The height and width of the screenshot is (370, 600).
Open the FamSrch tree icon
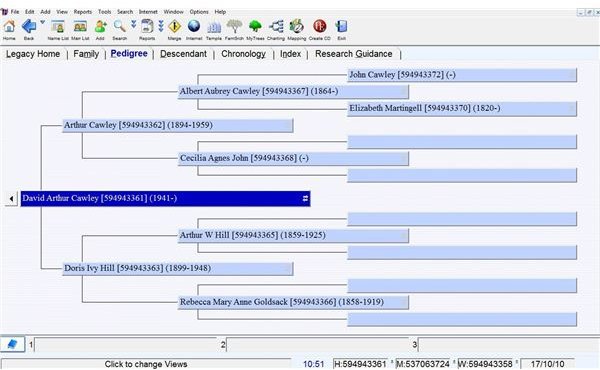click(234, 27)
